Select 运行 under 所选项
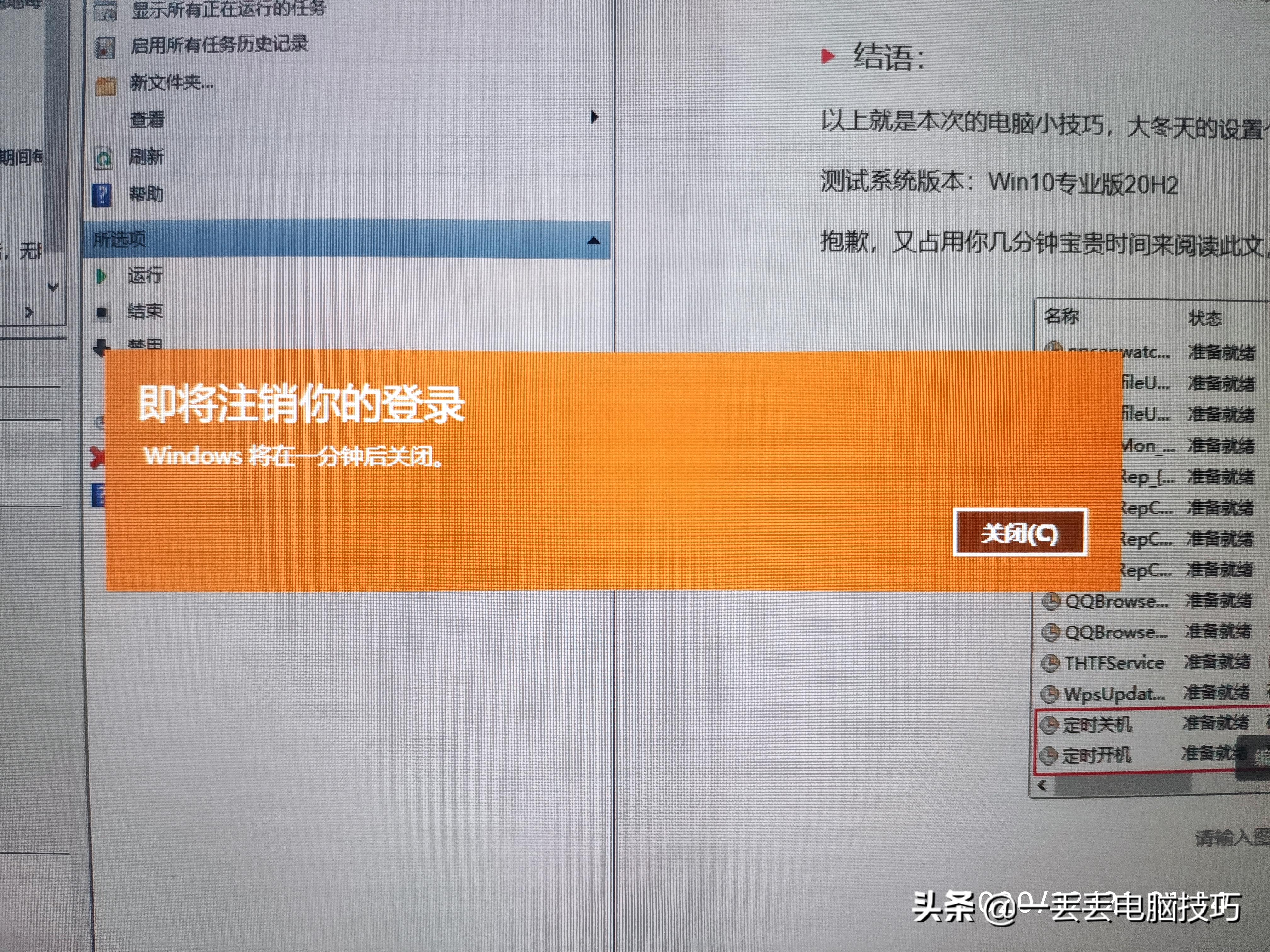1270x952 pixels. tap(145, 275)
